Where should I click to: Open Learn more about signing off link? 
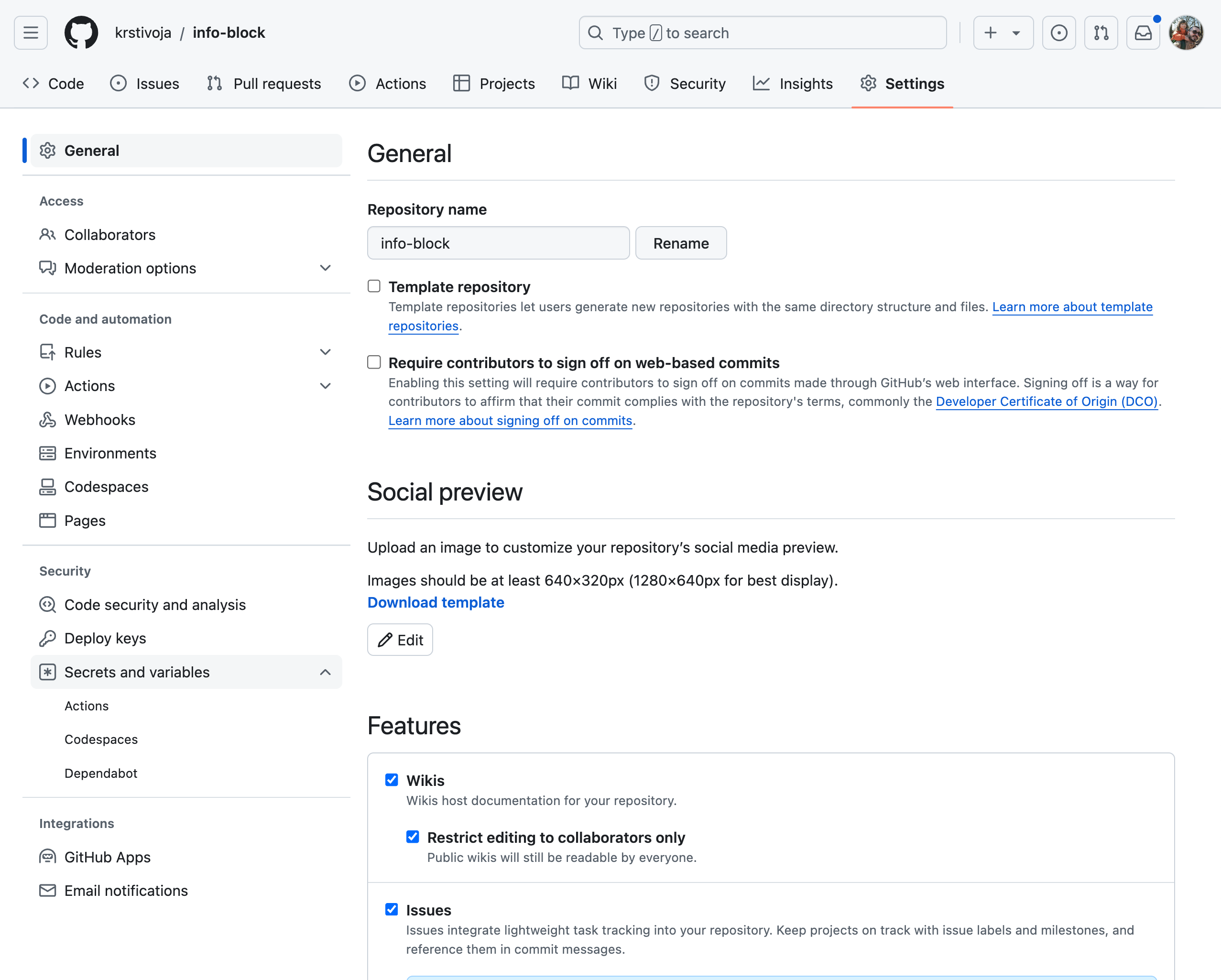510,421
